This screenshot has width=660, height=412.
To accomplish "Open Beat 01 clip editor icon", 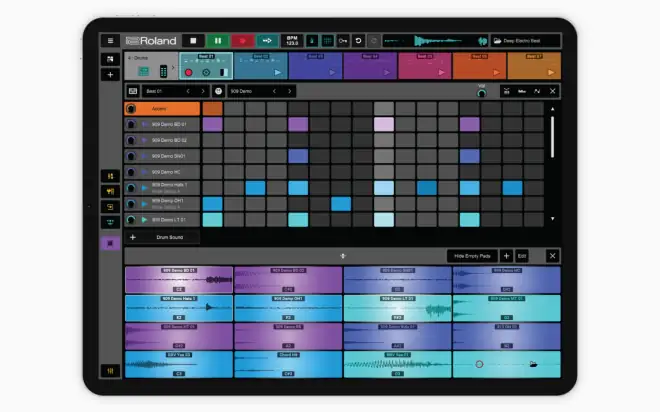I will click(x=224, y=72).
